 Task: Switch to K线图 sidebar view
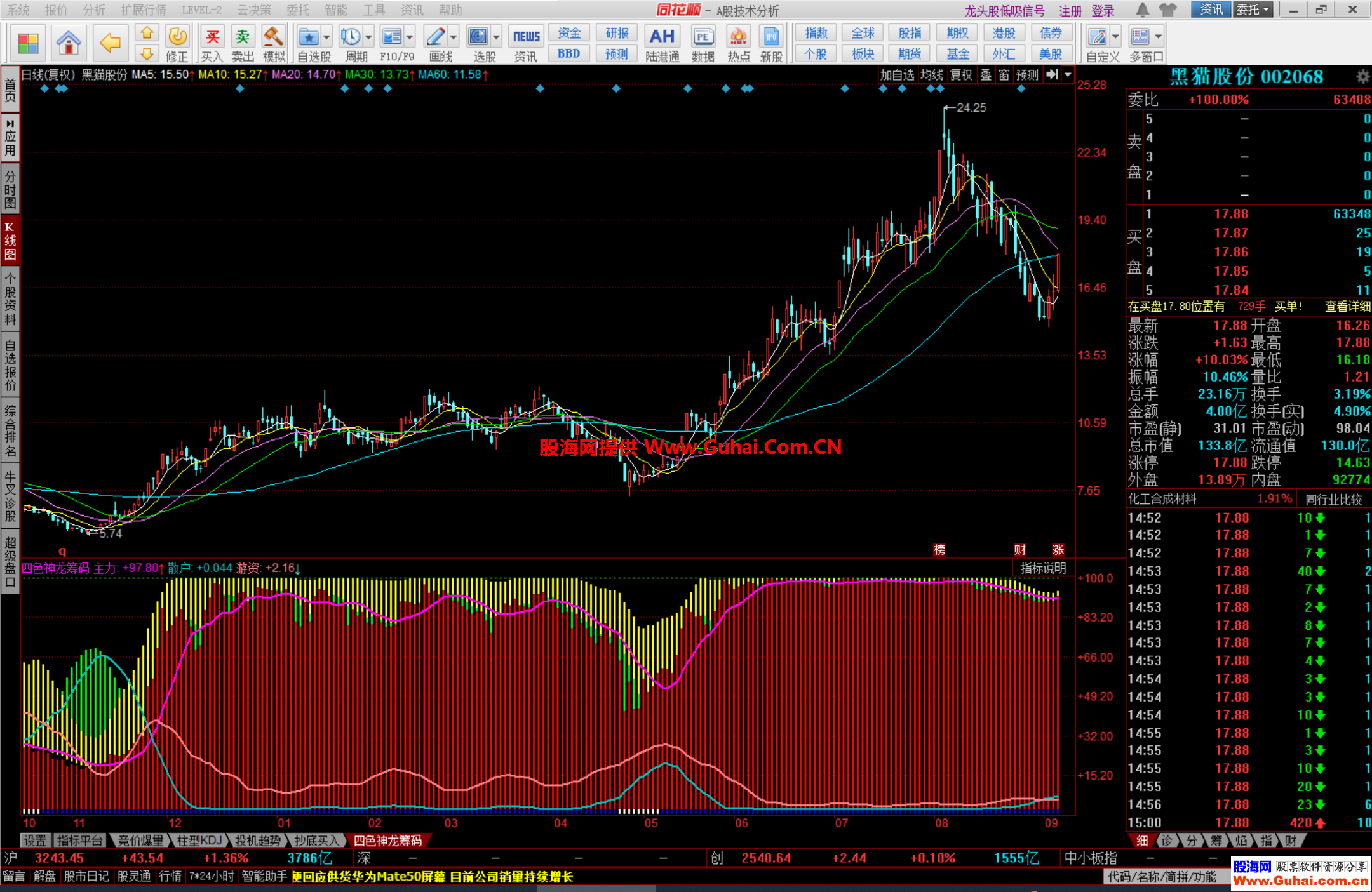point(10,241)
